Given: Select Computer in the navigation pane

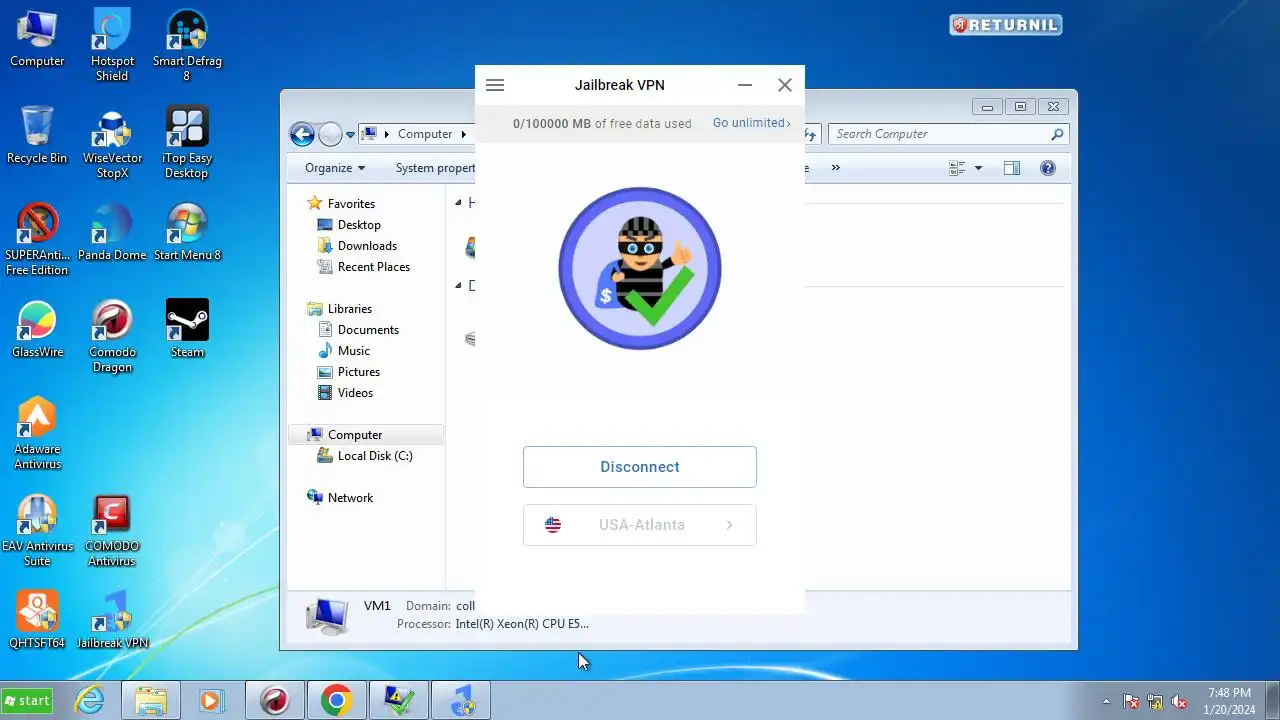Looking at the screenshot, I should click(x=366, y=435).
